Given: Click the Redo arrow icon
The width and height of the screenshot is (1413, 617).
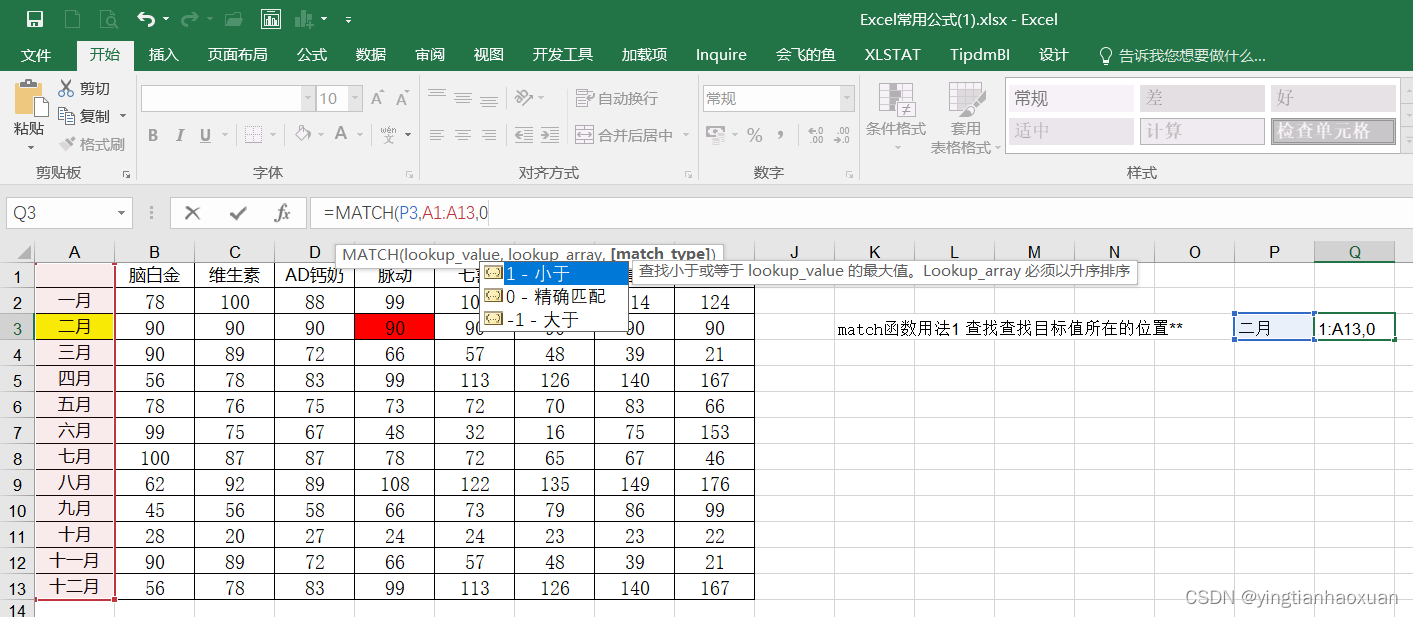Looking at the screenshot, I should (190, 19).
